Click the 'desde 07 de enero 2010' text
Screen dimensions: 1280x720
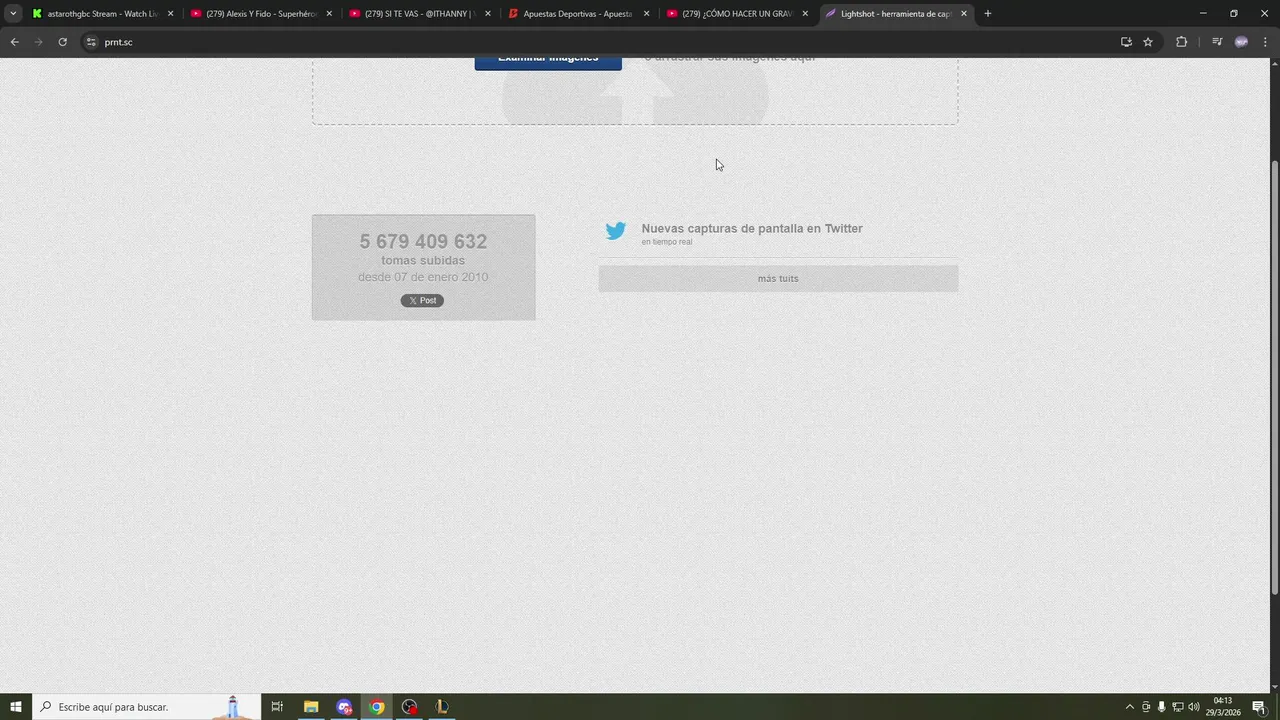coord(423,277)
